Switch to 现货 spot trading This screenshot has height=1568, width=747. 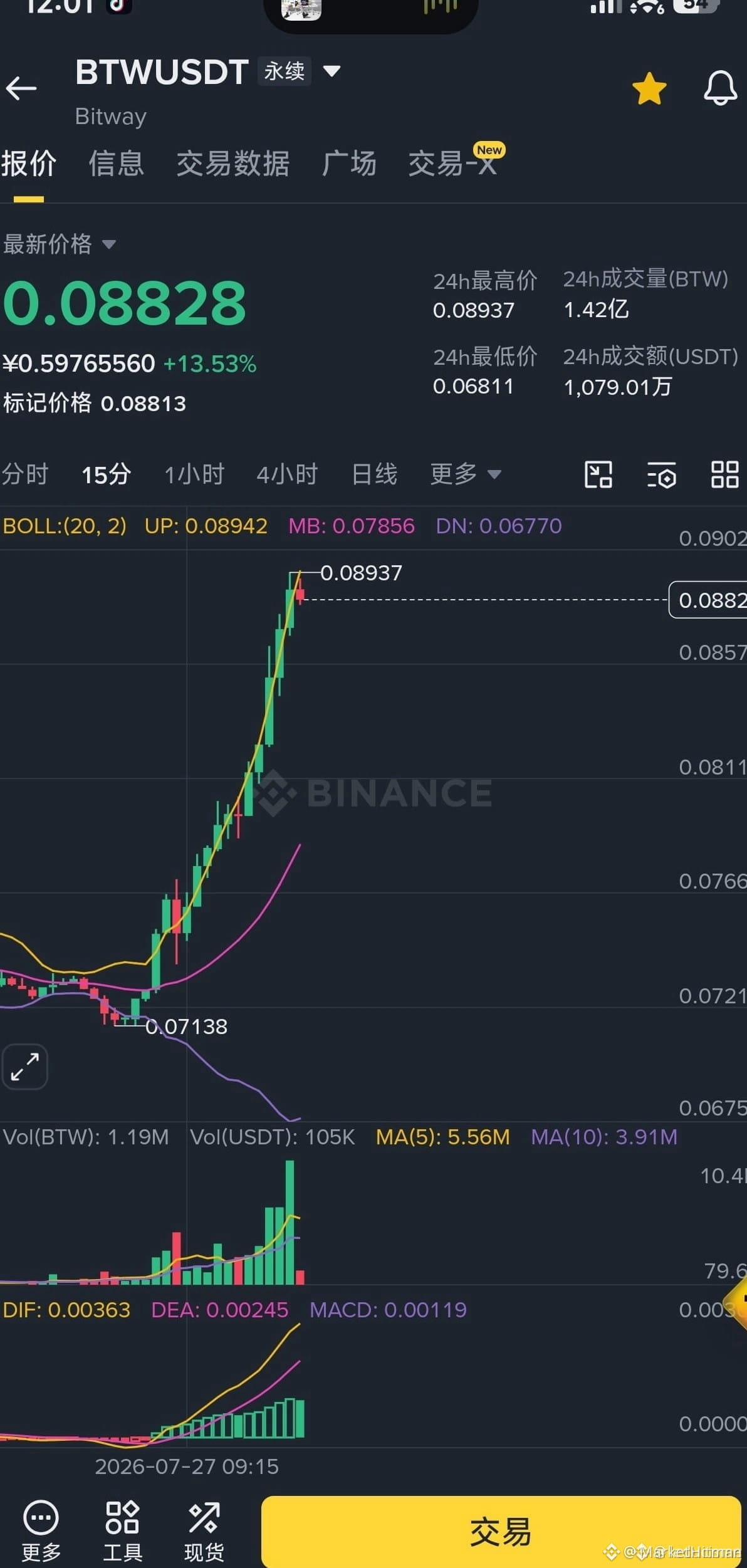click(204, 1532)
